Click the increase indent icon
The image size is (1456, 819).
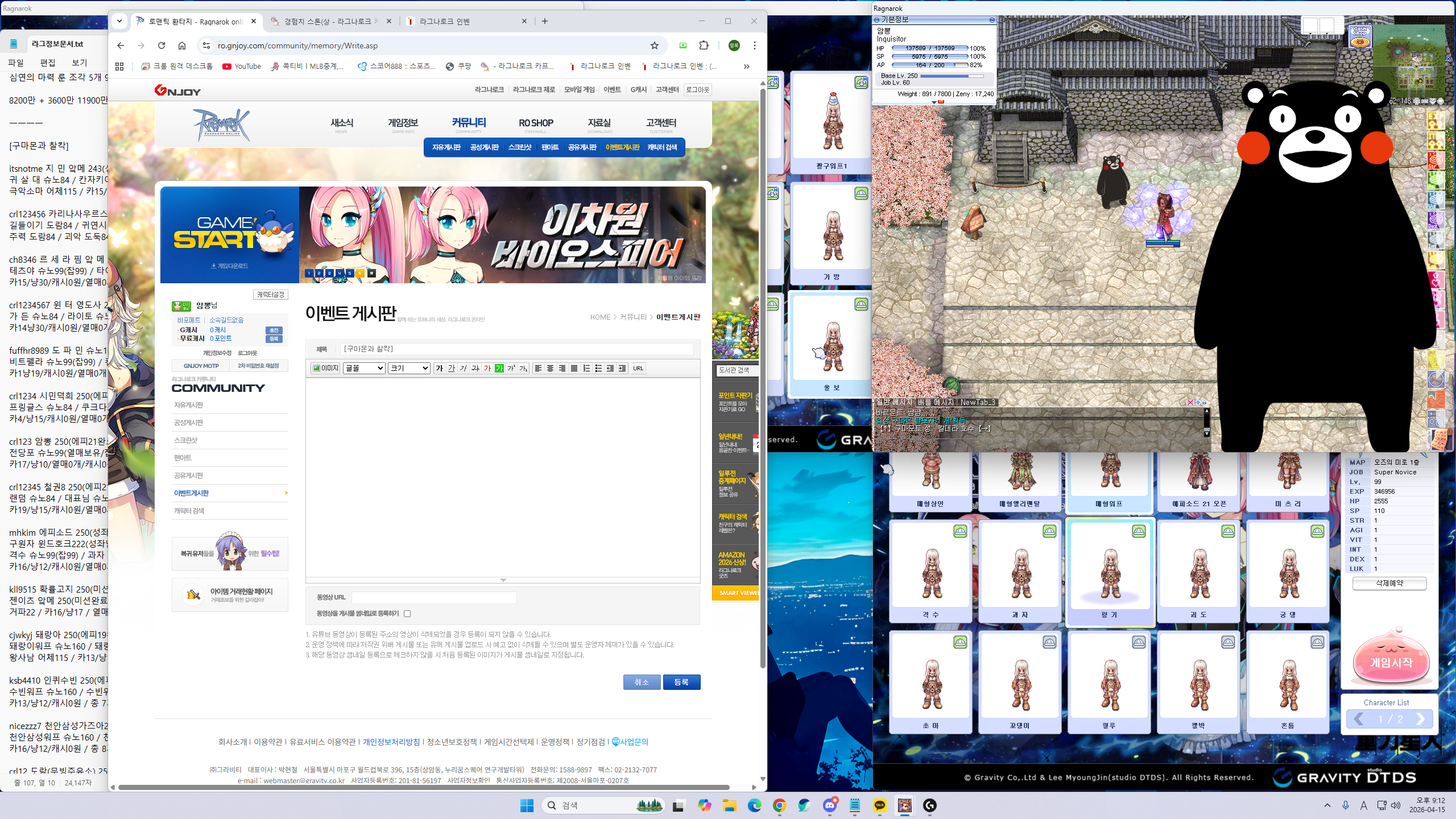coord(622,368)
